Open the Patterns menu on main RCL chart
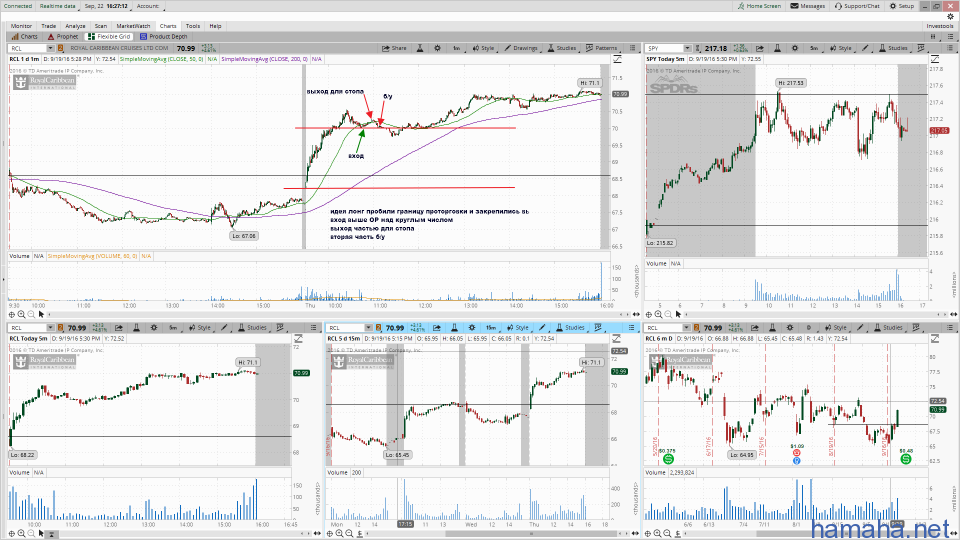960x540 pixels. click(602, 48)
